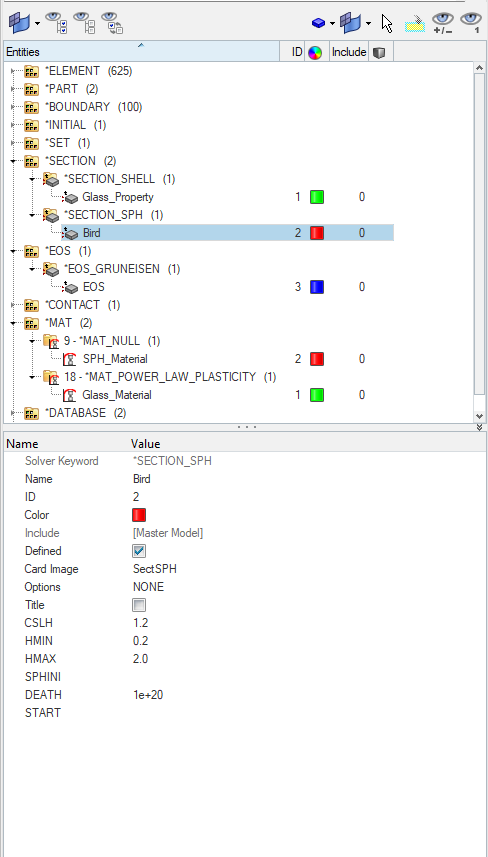Click the yellow highlight selection icon
Image resolution: width=488 pixels, height=857 pixels.
(x=415, y=24)
